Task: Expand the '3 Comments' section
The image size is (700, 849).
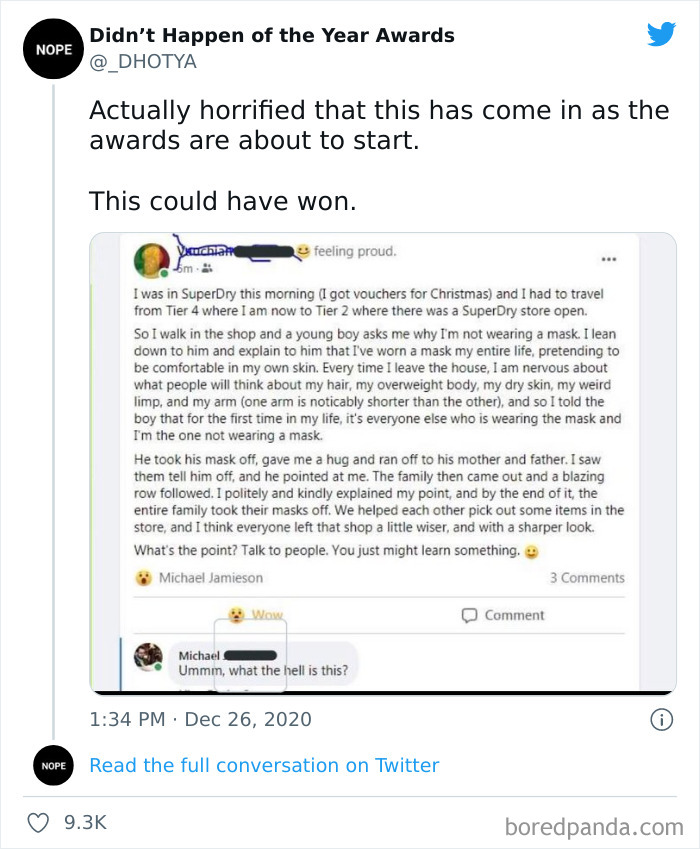Action: coord(590,577)
